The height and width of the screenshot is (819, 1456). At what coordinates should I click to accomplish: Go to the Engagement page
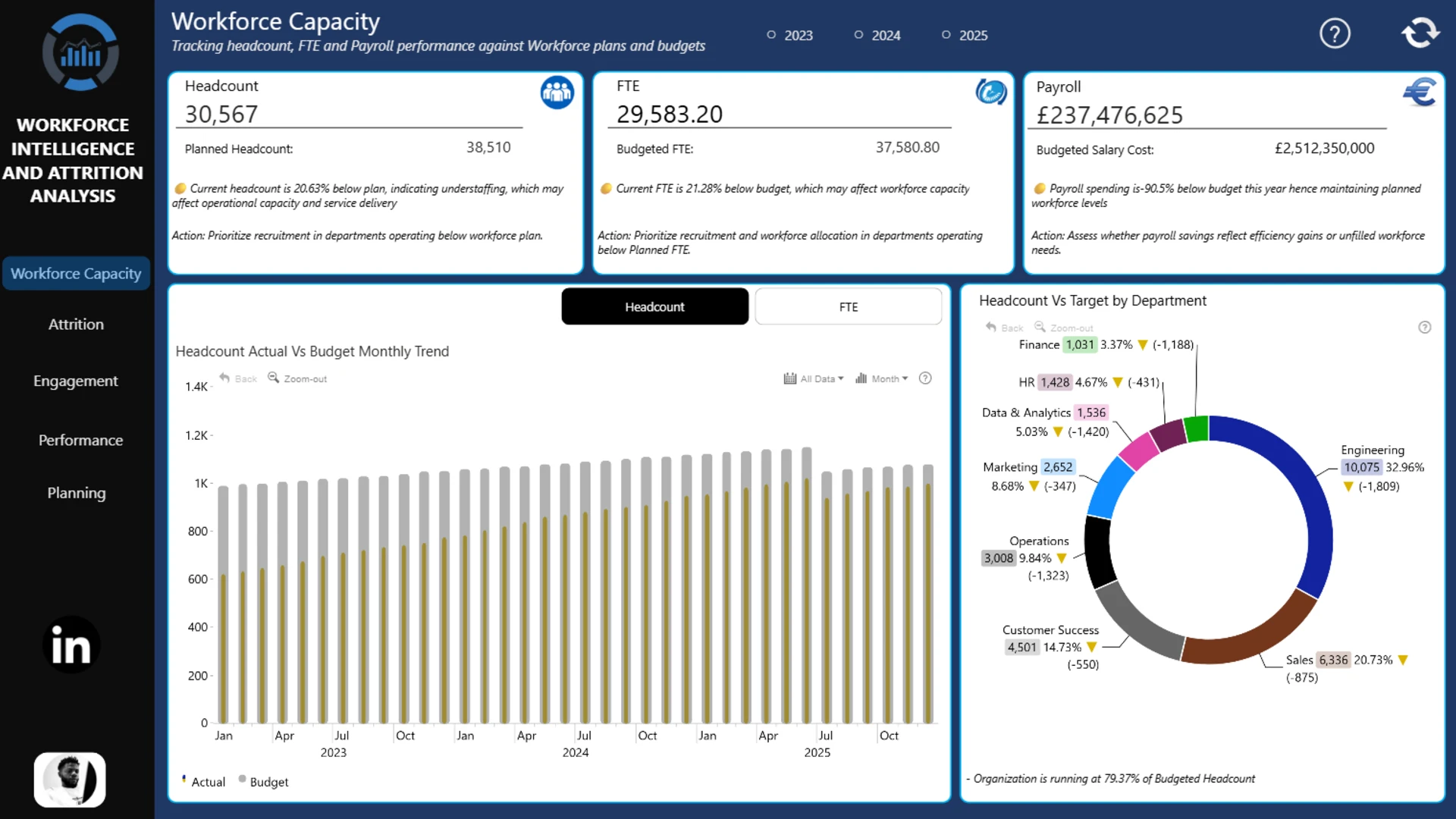tap(76, 381)
